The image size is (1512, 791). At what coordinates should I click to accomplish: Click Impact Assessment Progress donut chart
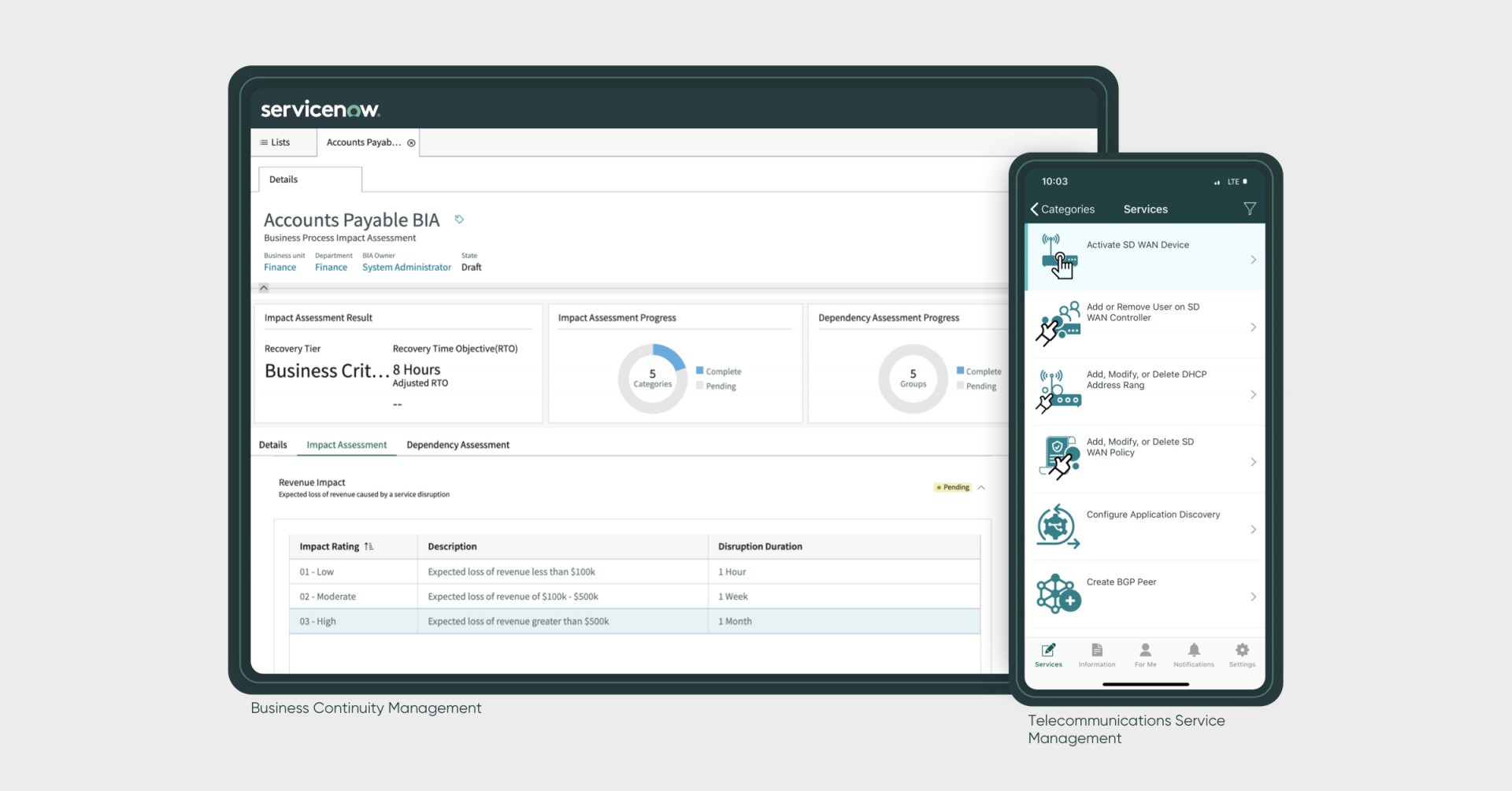(x=653, y=379)
